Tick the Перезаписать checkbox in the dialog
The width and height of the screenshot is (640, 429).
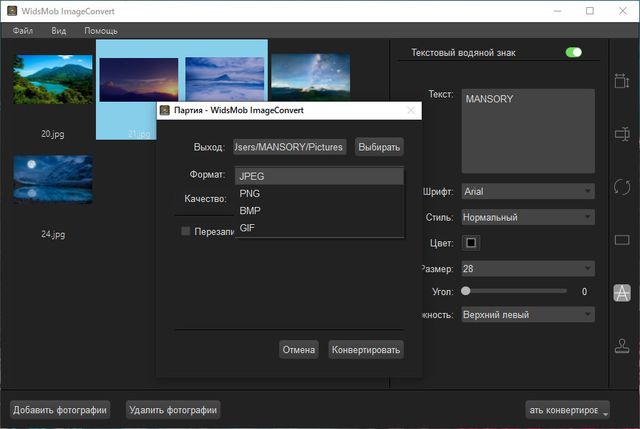(x=185, y=231)
